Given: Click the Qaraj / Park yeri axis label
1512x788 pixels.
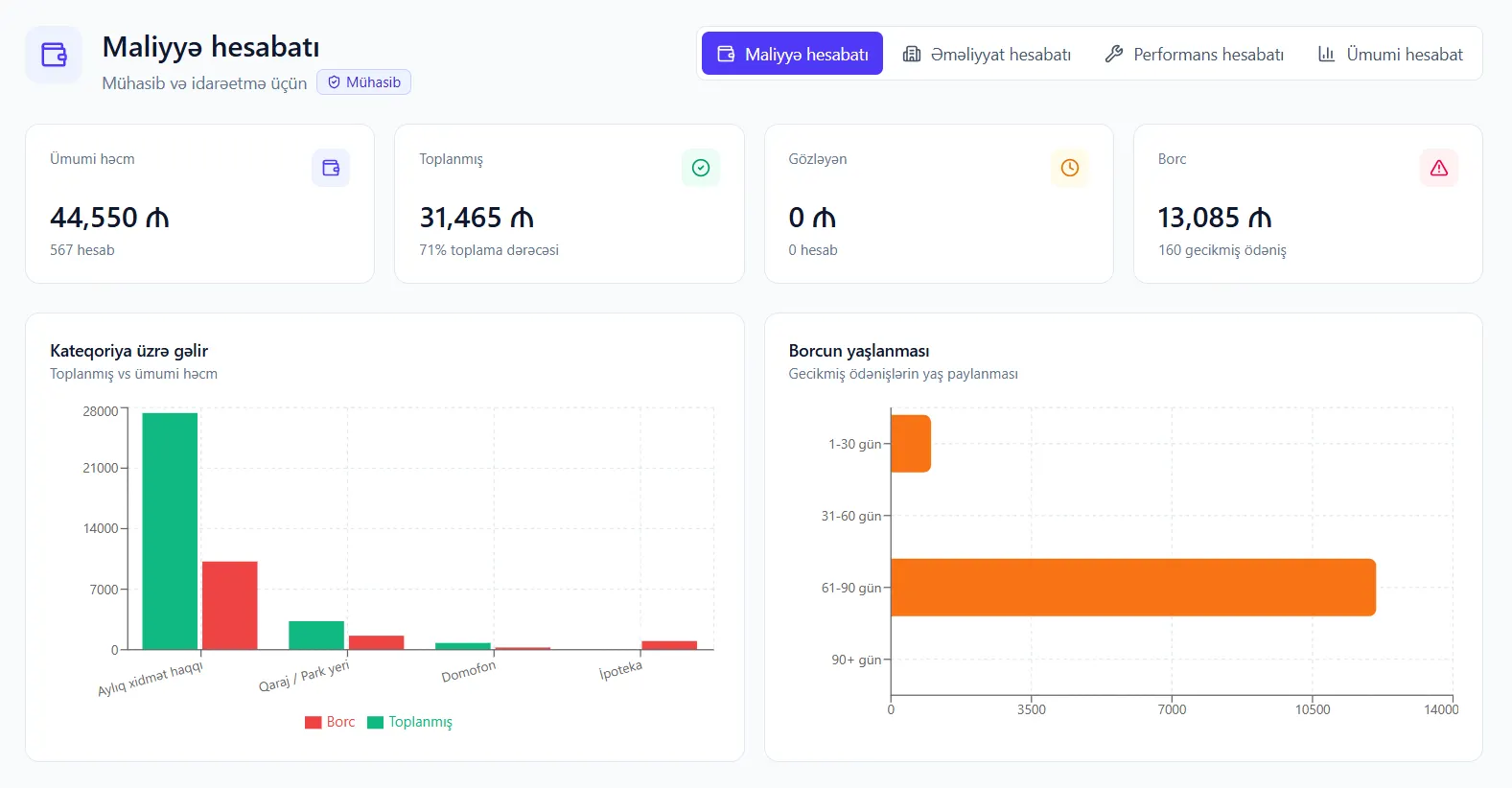Looking at the screenshot, I should 304,676.
